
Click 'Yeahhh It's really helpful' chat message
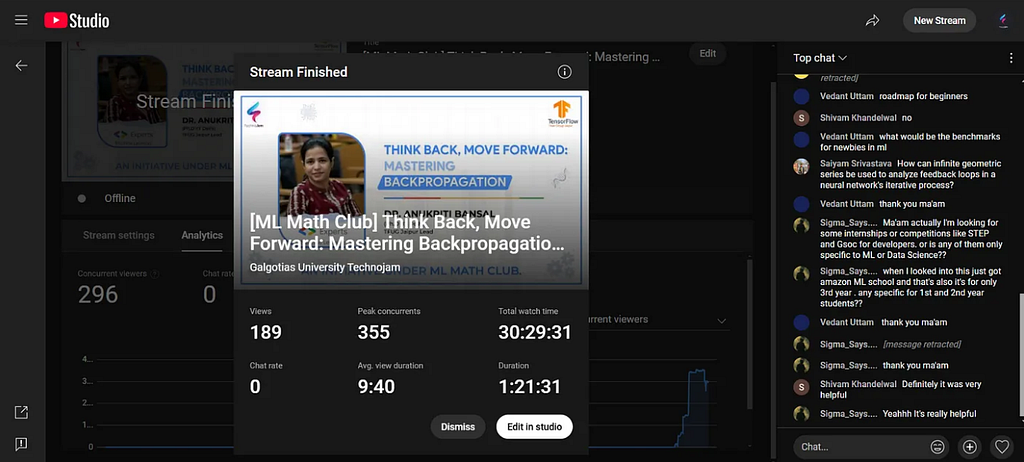point(929,414)
